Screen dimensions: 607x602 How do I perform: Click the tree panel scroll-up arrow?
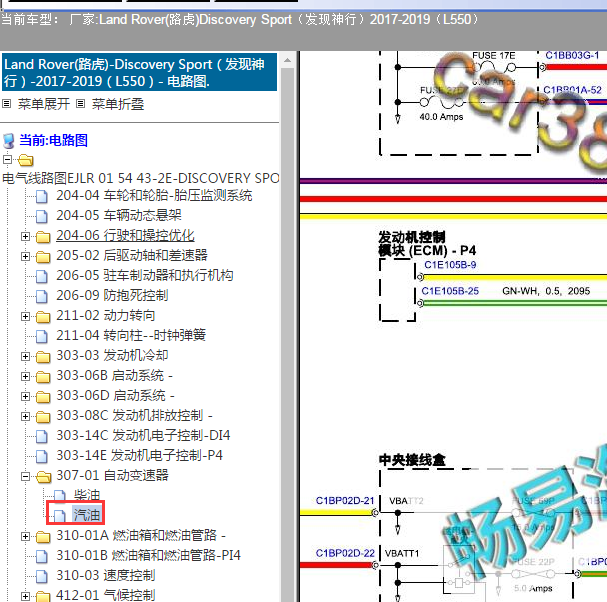point(287,61)
